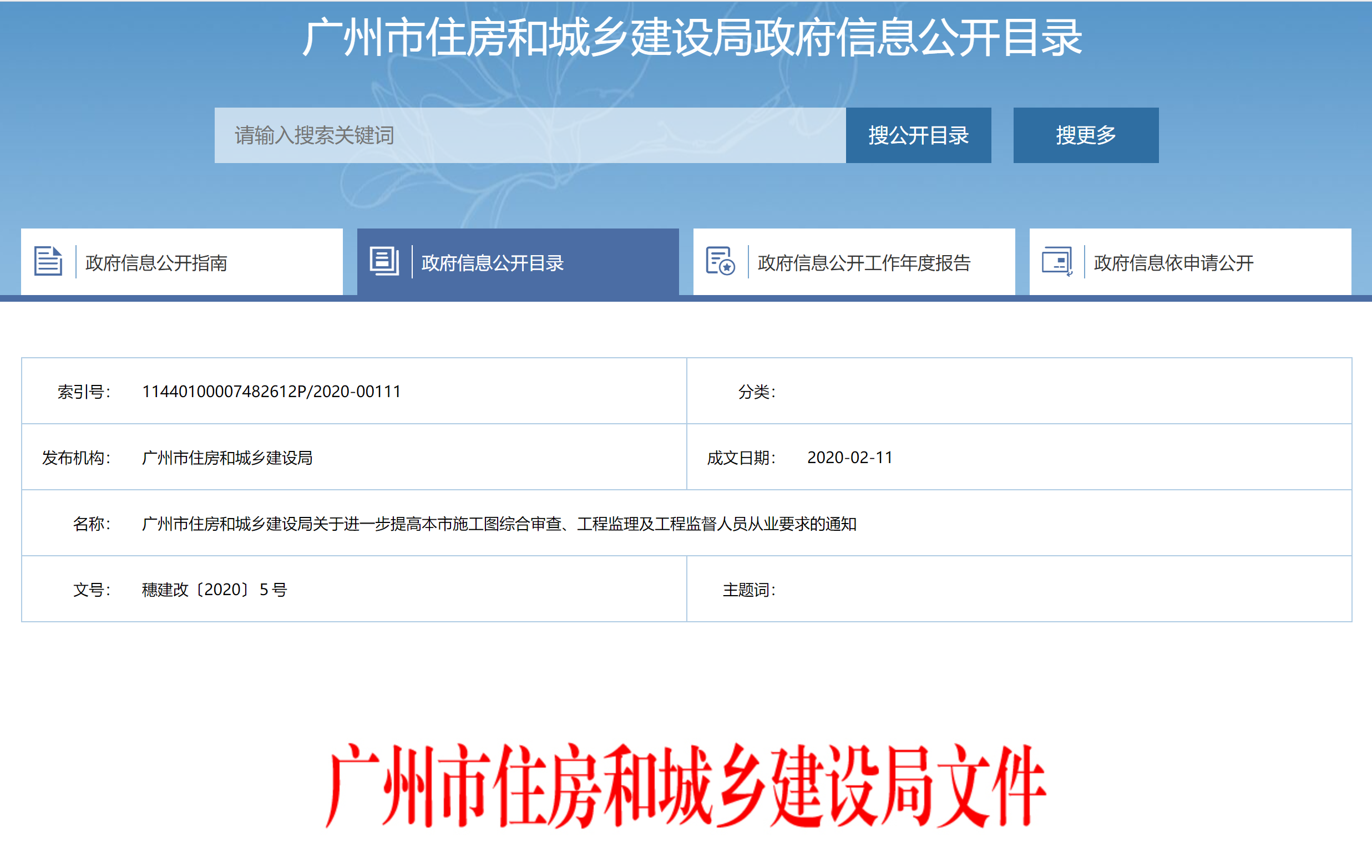Viewport: 1372px width, 868px height.
Task: Click the report icon beside 工作年度报告
Action: pos(720,261)
